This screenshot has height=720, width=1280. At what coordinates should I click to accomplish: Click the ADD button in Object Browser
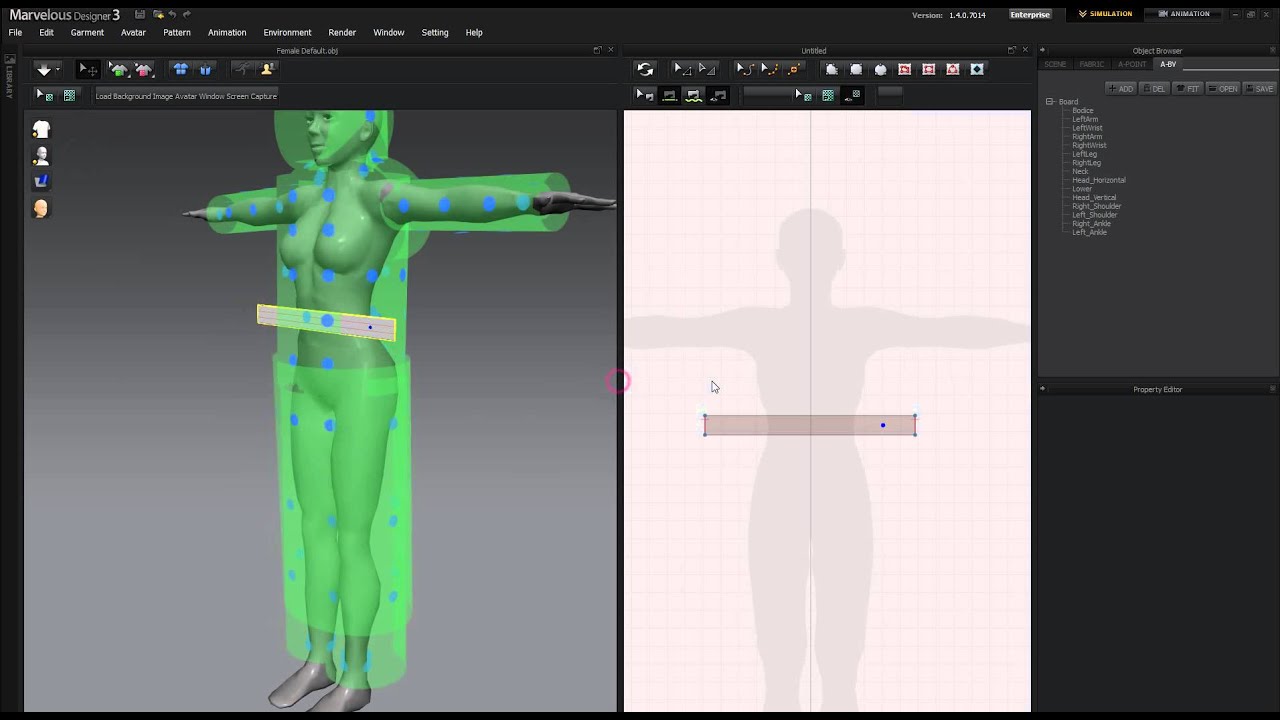pos(1121,89)
